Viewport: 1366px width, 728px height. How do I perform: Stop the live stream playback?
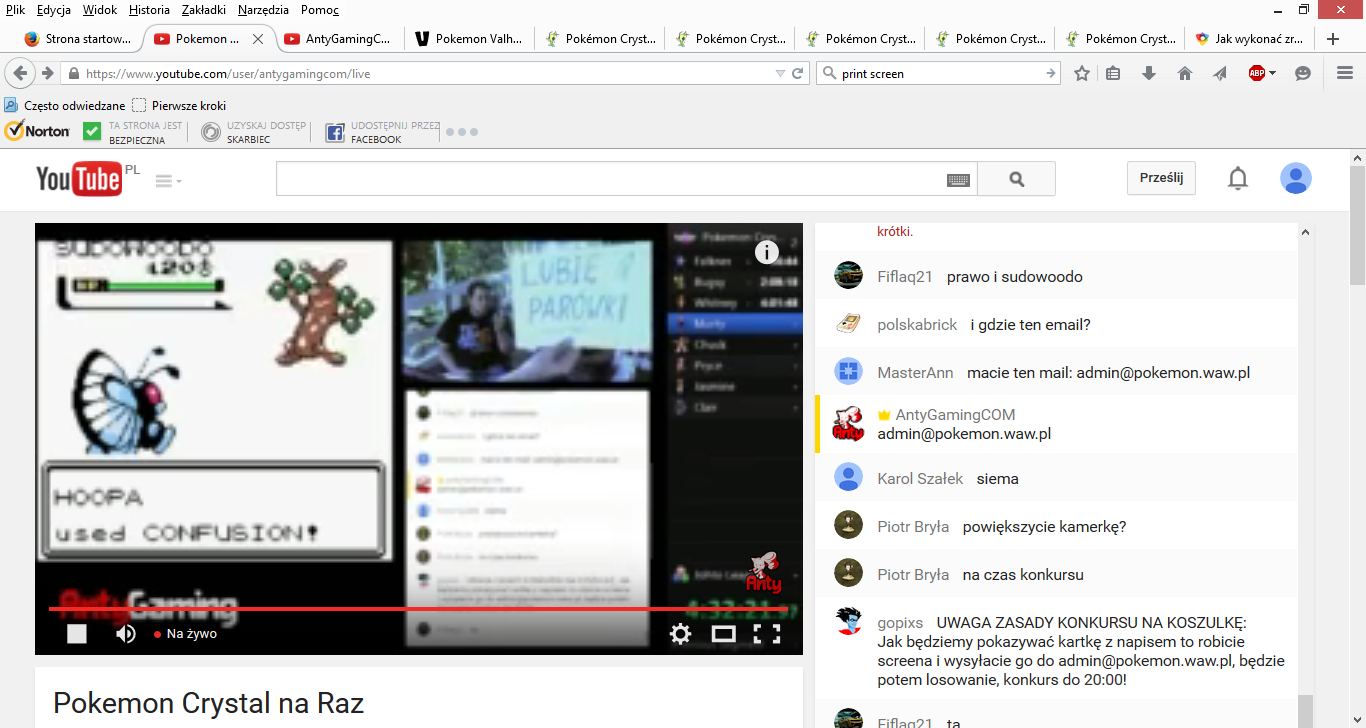pos(77,634)
